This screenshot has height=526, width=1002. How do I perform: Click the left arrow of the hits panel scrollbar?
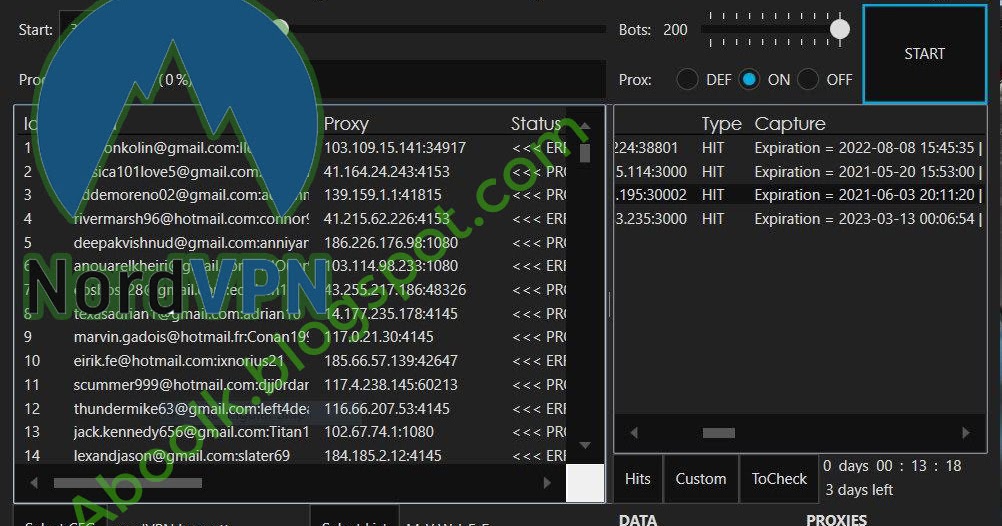633,433
